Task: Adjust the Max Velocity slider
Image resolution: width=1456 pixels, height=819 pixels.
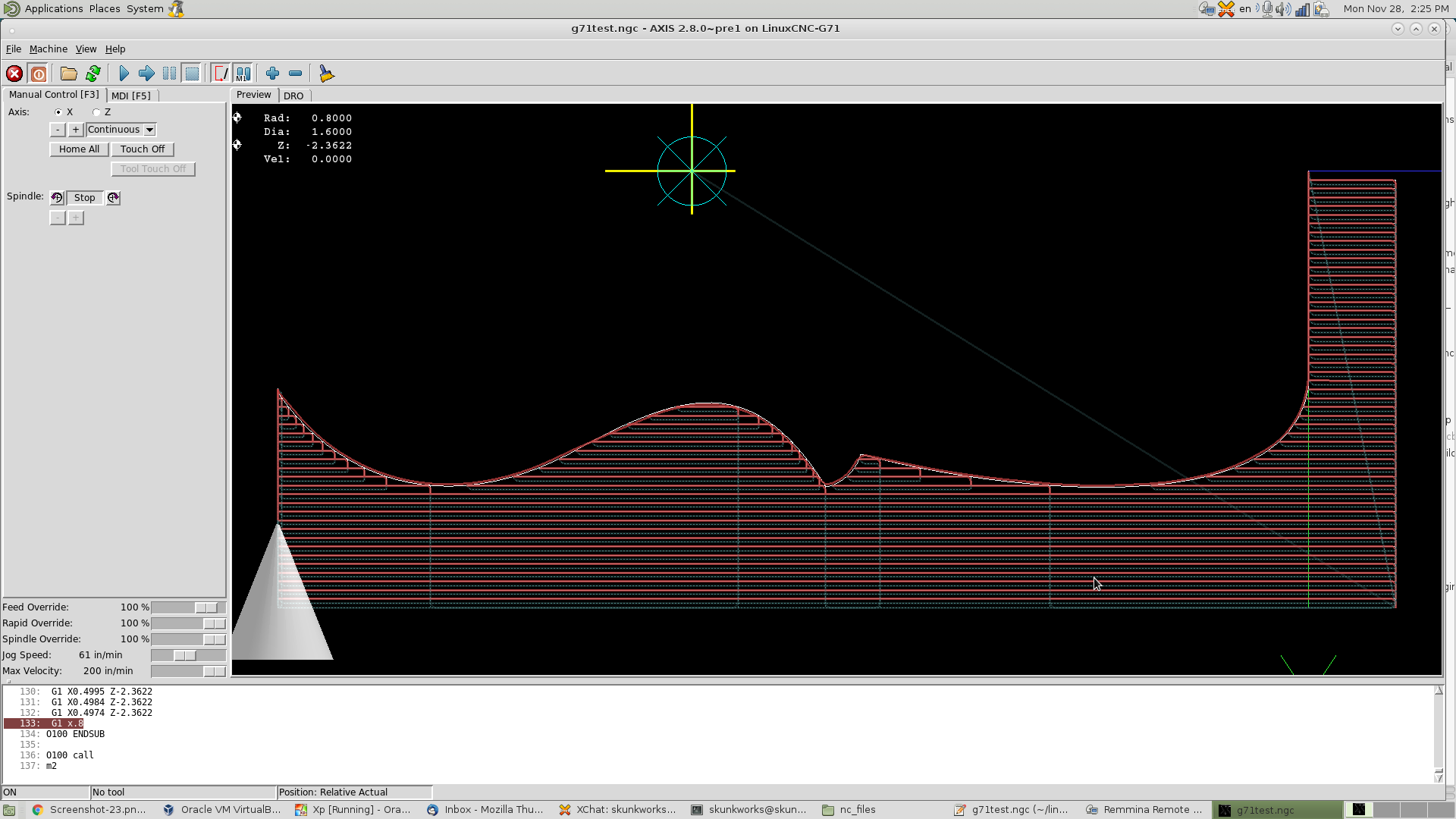Action: click(x=188, y=671)
